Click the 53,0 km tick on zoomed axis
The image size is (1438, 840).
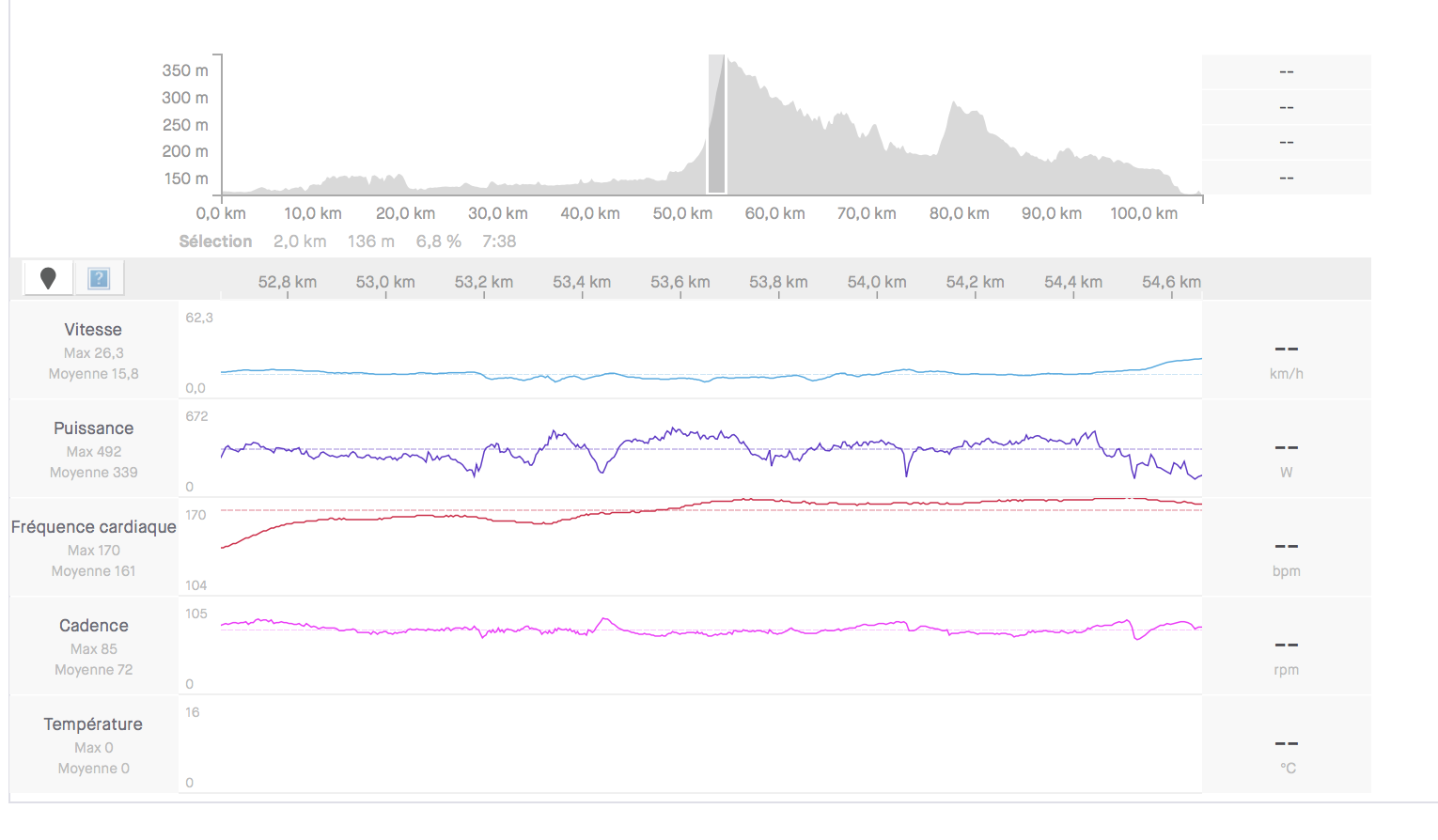coord(385,283)
